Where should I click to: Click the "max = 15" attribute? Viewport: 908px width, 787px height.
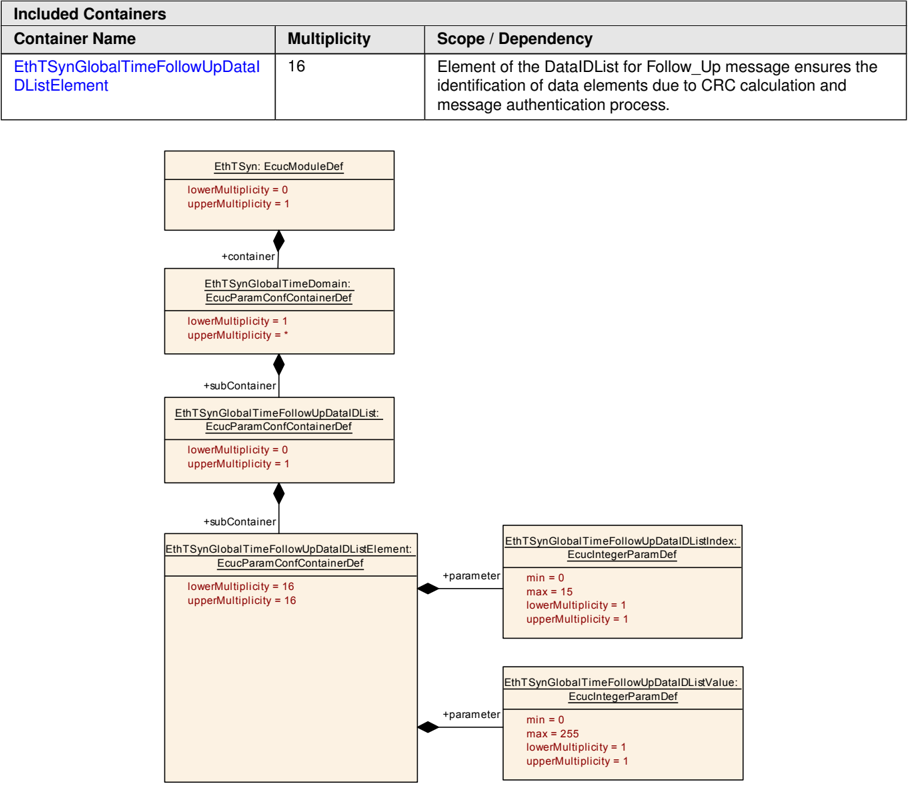pyautogui.click(x=550, y=591)
